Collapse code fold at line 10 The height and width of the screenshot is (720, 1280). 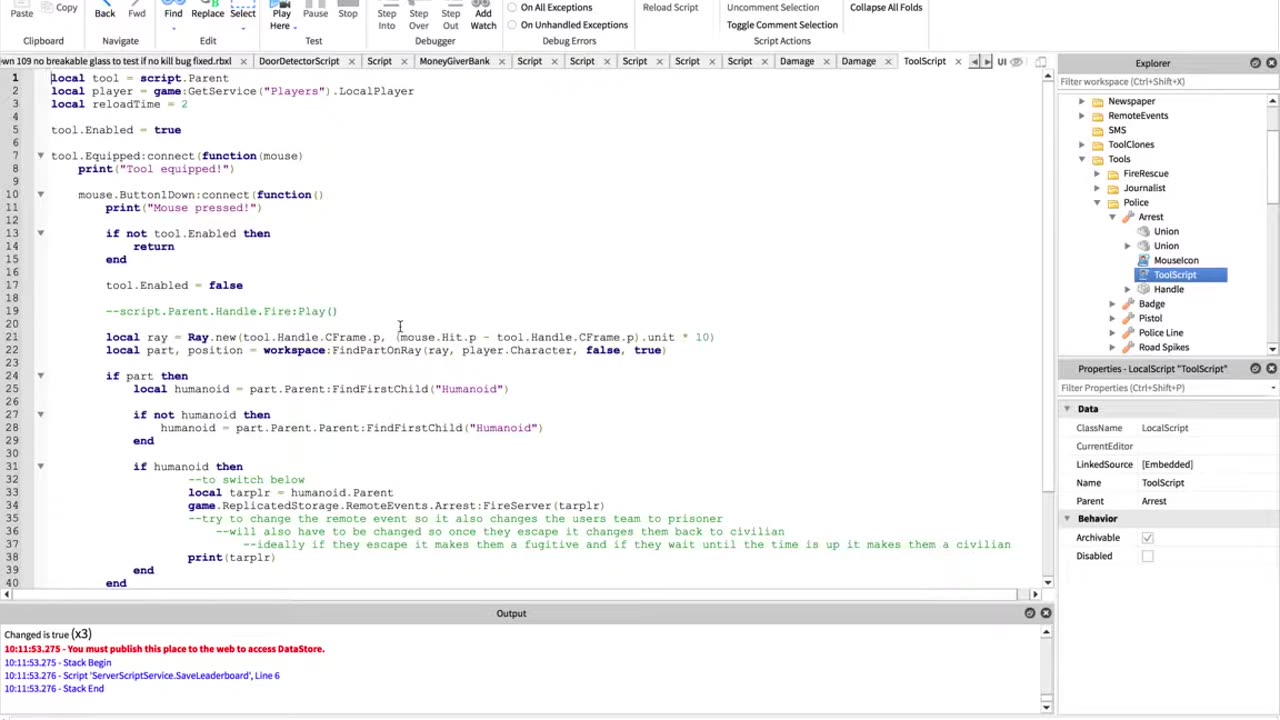[x=40, y=195]
